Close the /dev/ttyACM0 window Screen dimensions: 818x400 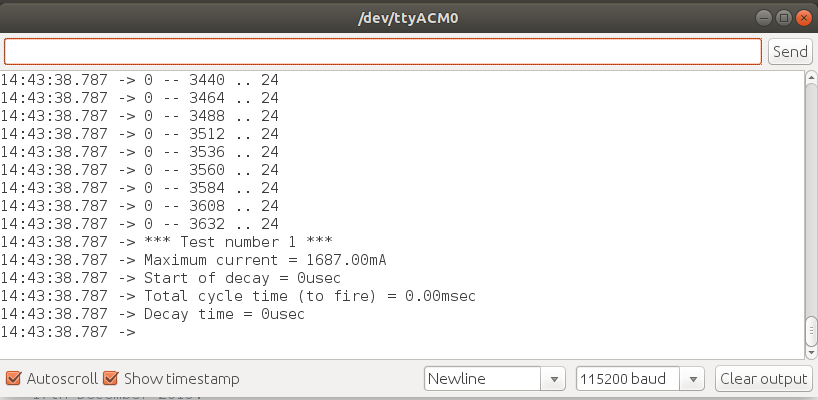pyautogui.click(x=803, y=17)
